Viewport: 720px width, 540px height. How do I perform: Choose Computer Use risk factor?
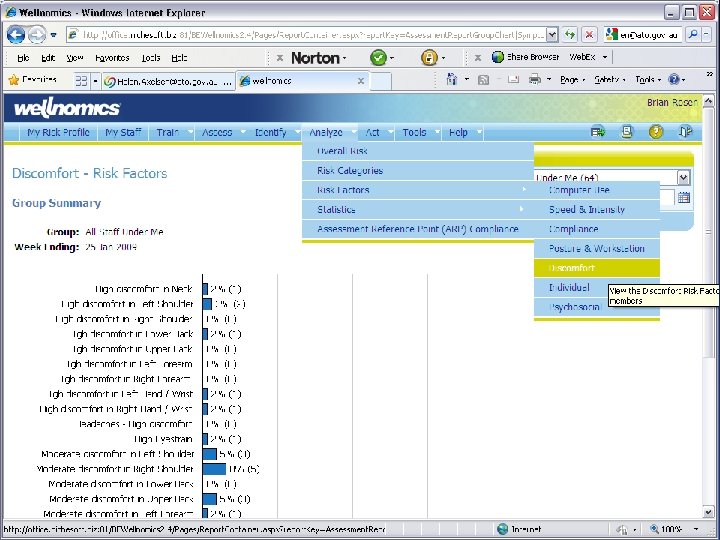(596, 190)
